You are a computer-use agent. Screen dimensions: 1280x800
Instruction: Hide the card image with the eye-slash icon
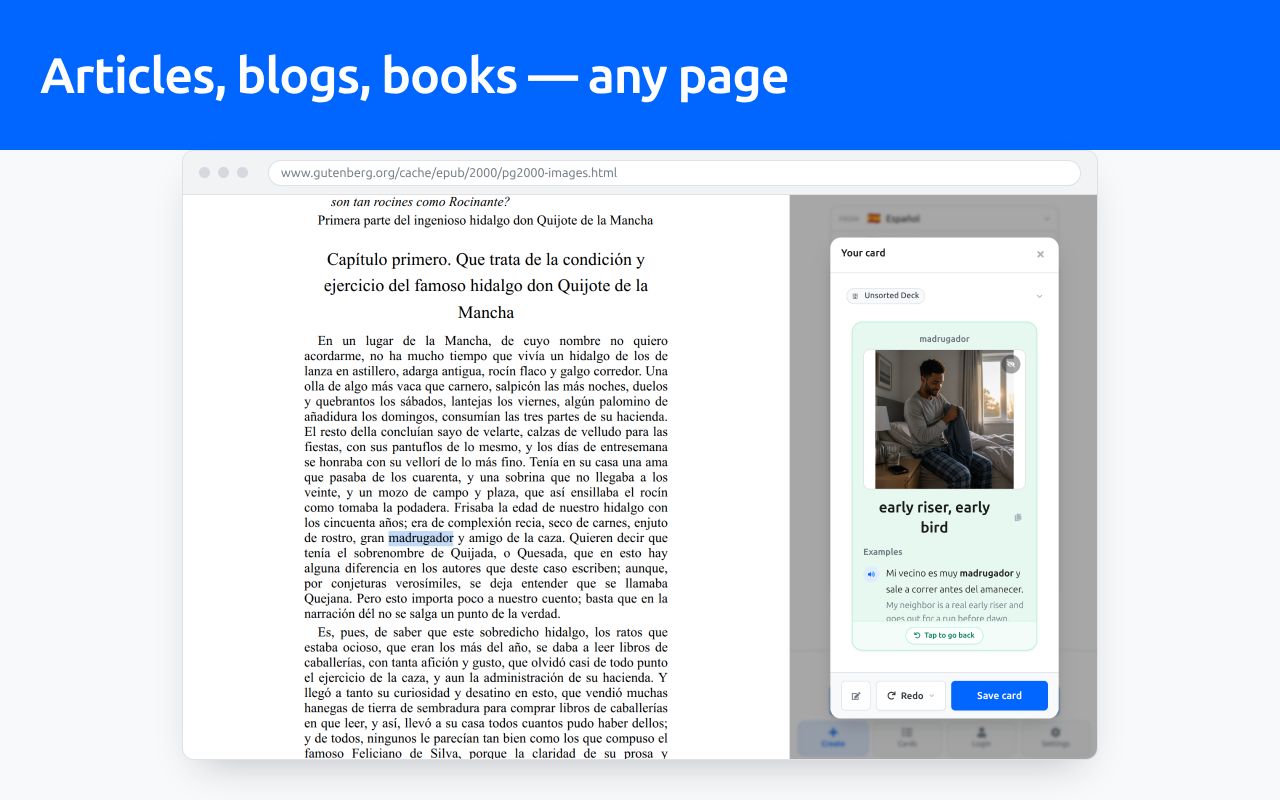(1011, 365)
